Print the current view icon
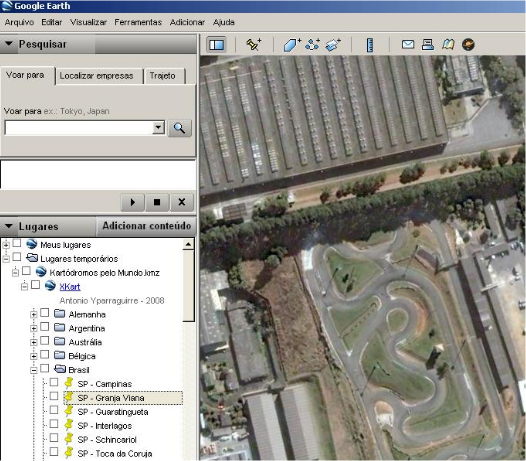Viewport: 526px width, 461px height. tap(428, 44)
